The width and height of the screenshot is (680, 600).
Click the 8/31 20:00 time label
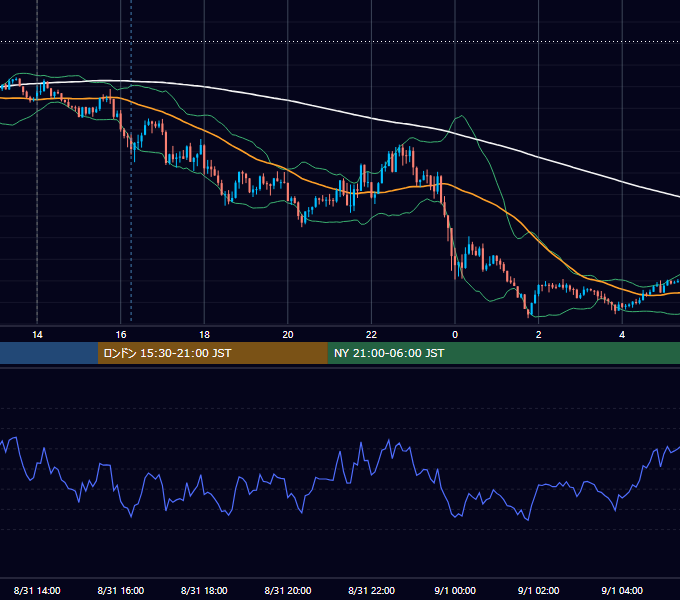(288, 590)
